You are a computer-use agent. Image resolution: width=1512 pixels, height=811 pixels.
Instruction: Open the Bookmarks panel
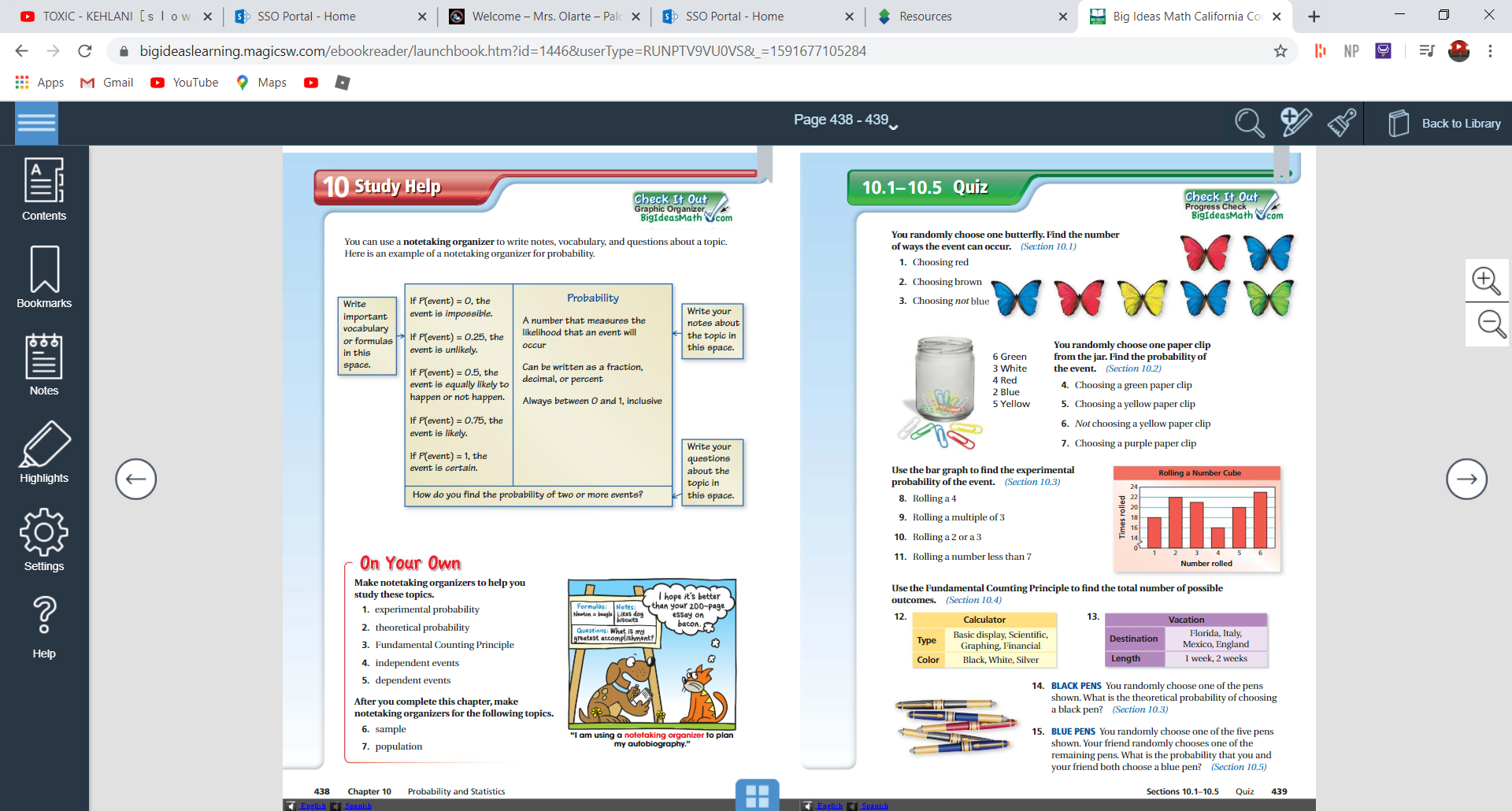point(44,277)
